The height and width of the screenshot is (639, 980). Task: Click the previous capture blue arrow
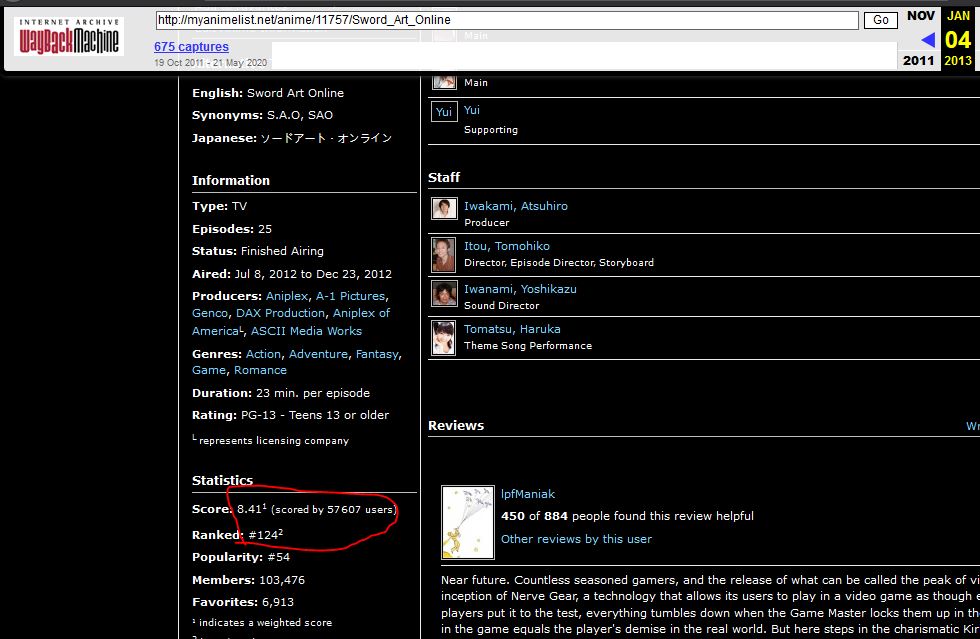click(x=927, y=40)
